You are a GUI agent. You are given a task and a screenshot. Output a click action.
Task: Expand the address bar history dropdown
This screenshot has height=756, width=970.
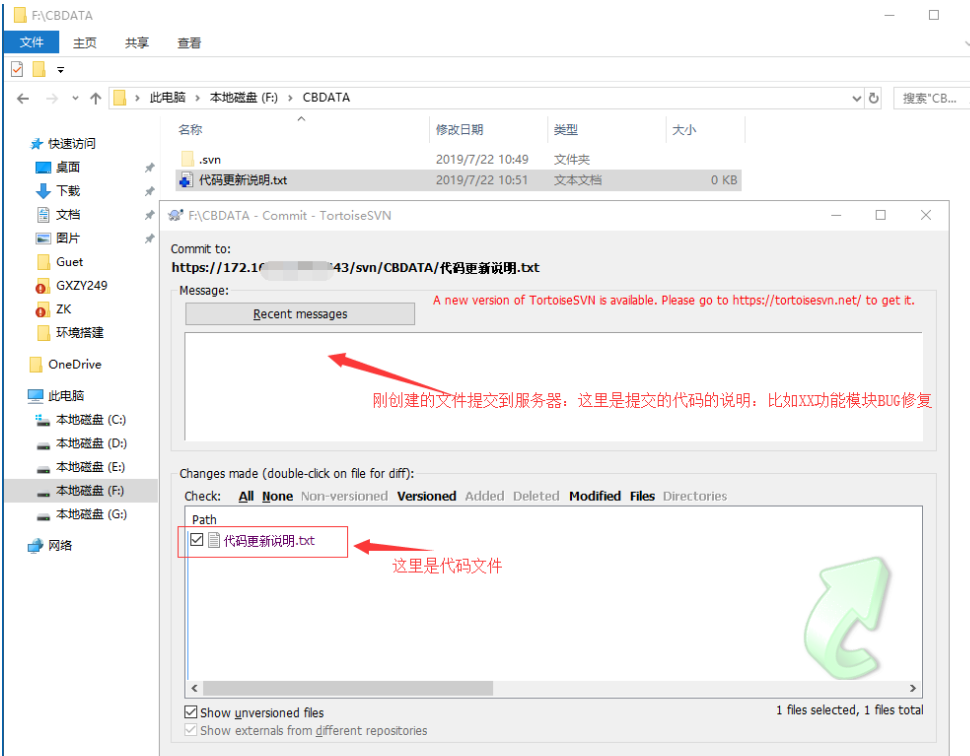856,98
